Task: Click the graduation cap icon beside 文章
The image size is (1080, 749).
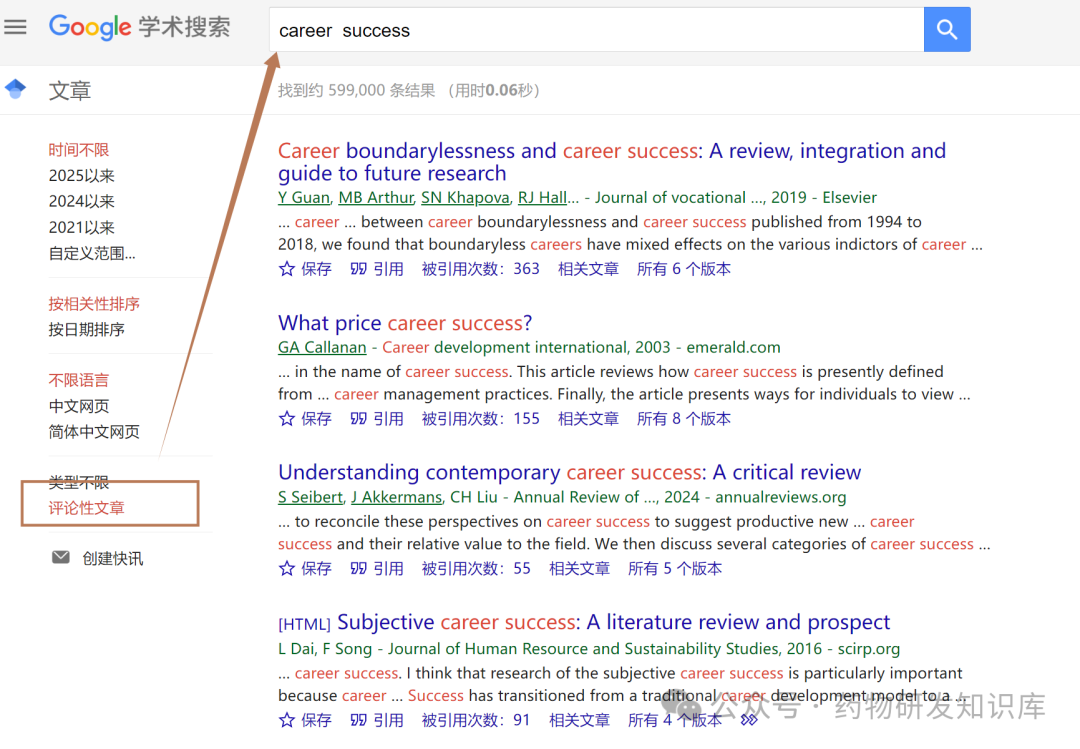Action: (x=15, y=90)
